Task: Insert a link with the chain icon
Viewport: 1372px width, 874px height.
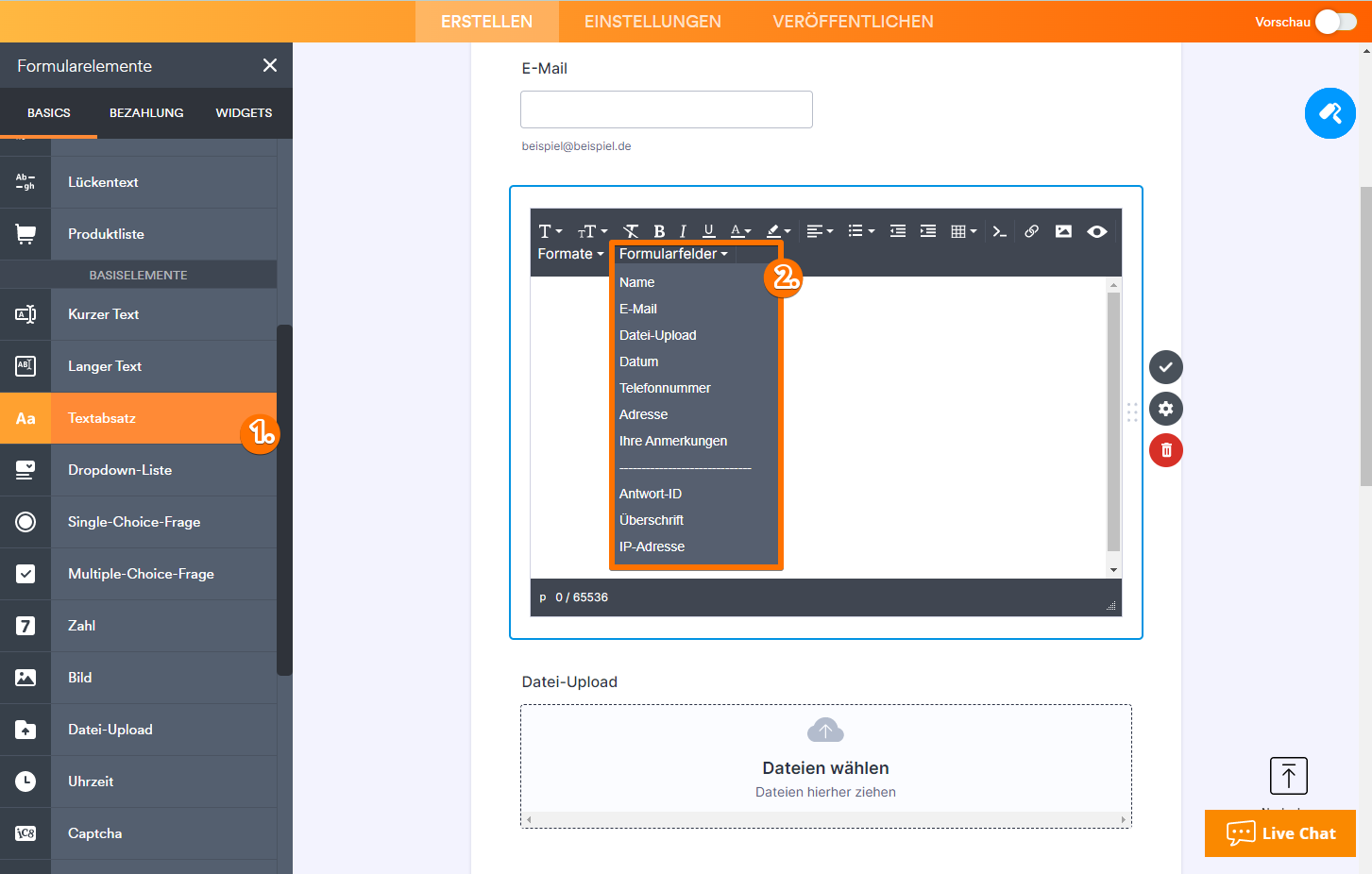Action: click(x=1032, y=231)
